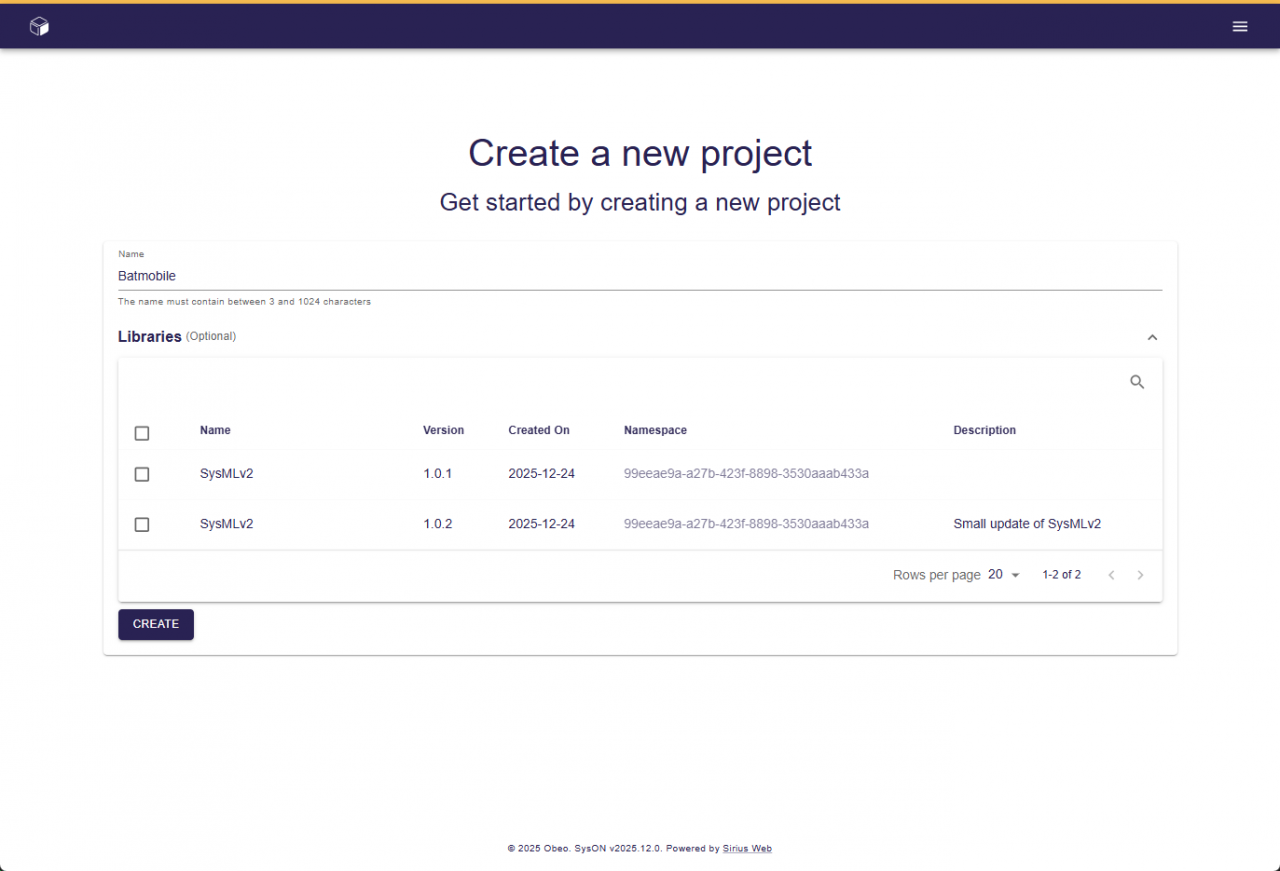Check the SysMLv2 version 1.0.2 checkbox

click(142, 524)
